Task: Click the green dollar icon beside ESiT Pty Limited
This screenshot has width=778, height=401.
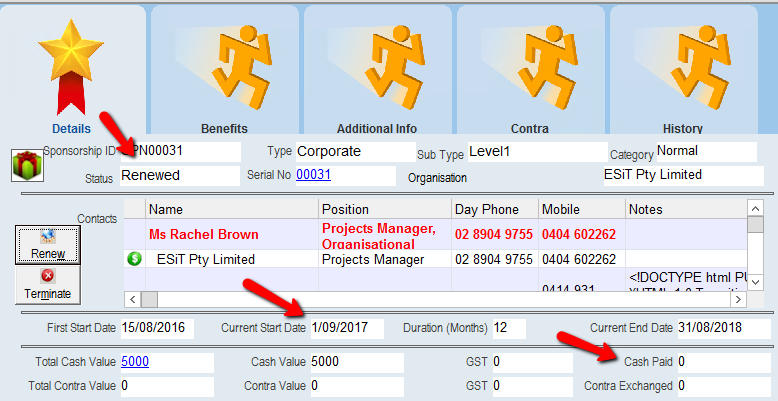Action: click(135, 259)
